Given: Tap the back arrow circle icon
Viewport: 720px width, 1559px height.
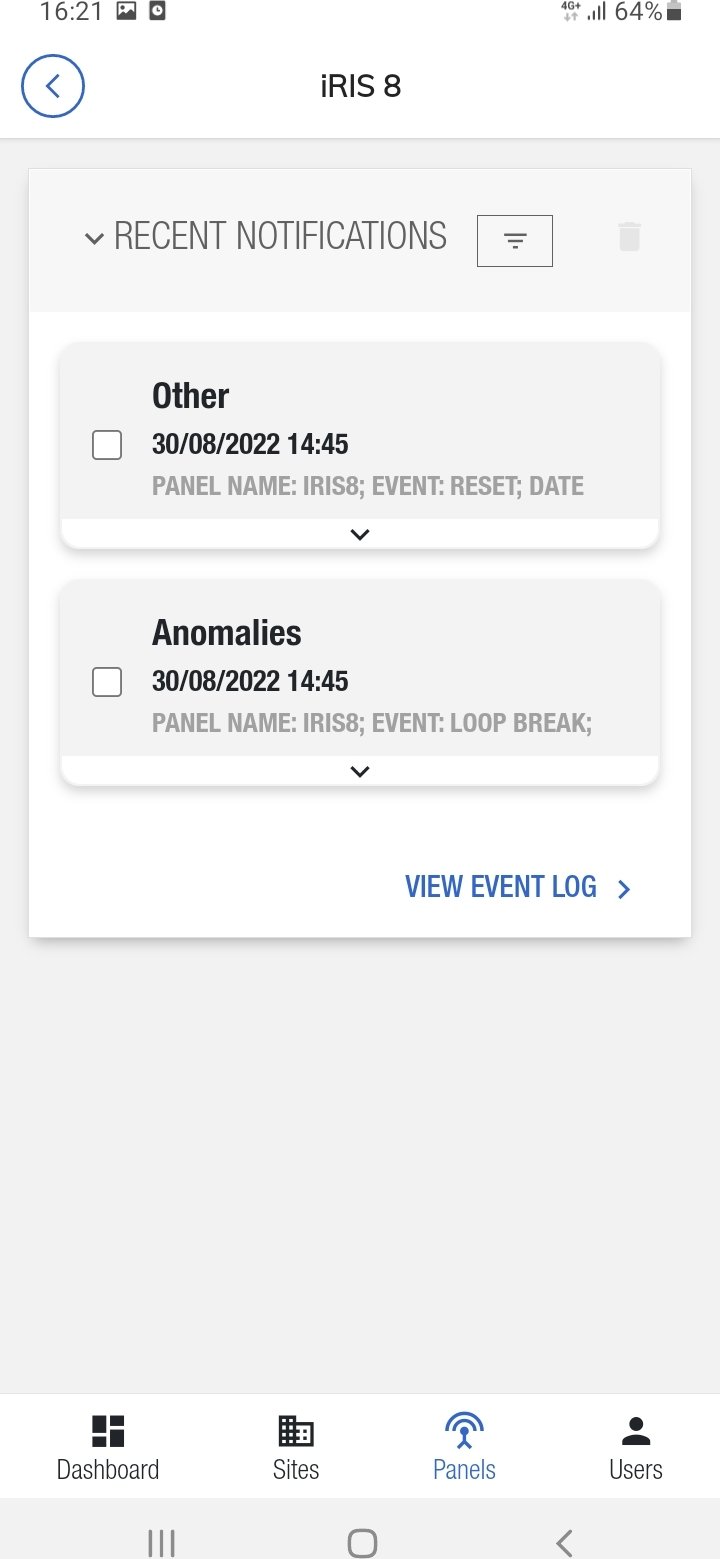Looking at the screenshot, I should click(53, 86).
